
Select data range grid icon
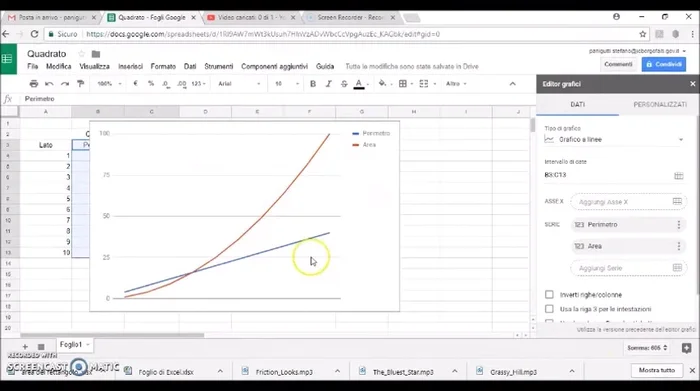click(679, 176)
